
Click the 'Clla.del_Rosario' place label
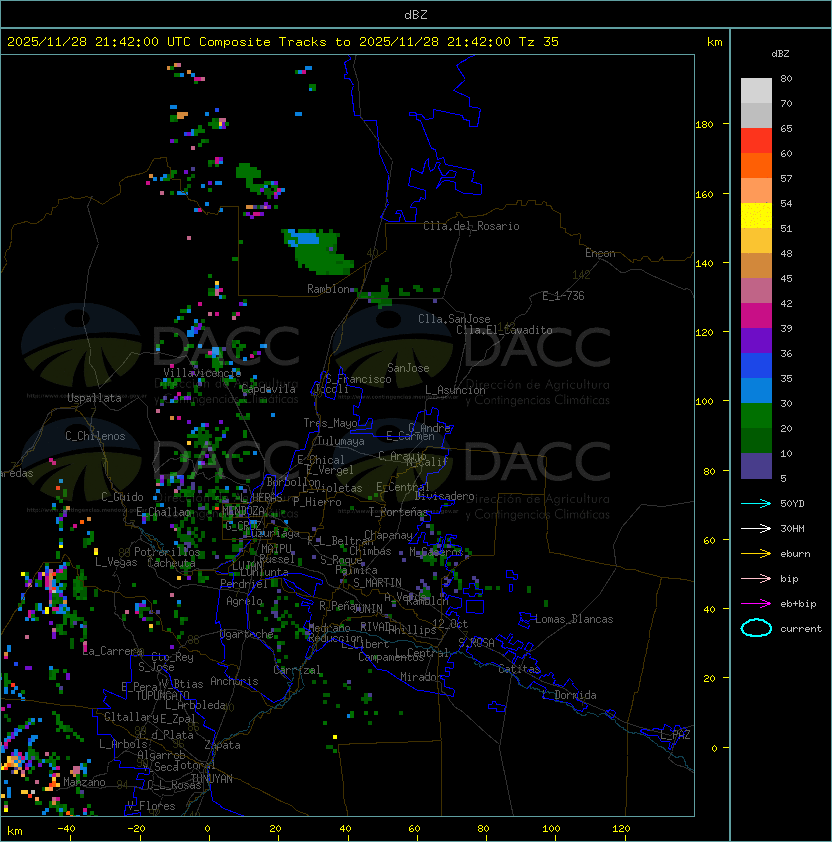pos(471,226)
